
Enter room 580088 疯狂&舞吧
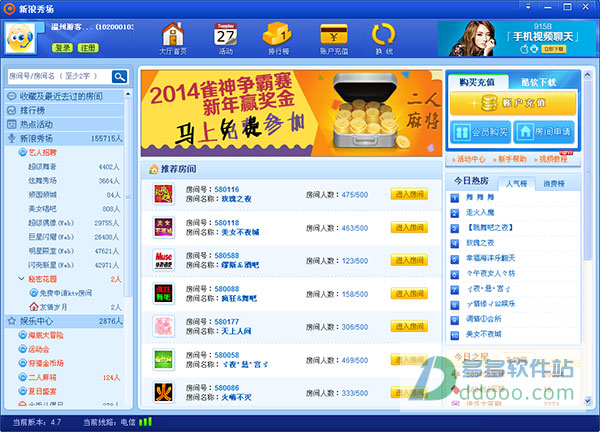[409, 293]
